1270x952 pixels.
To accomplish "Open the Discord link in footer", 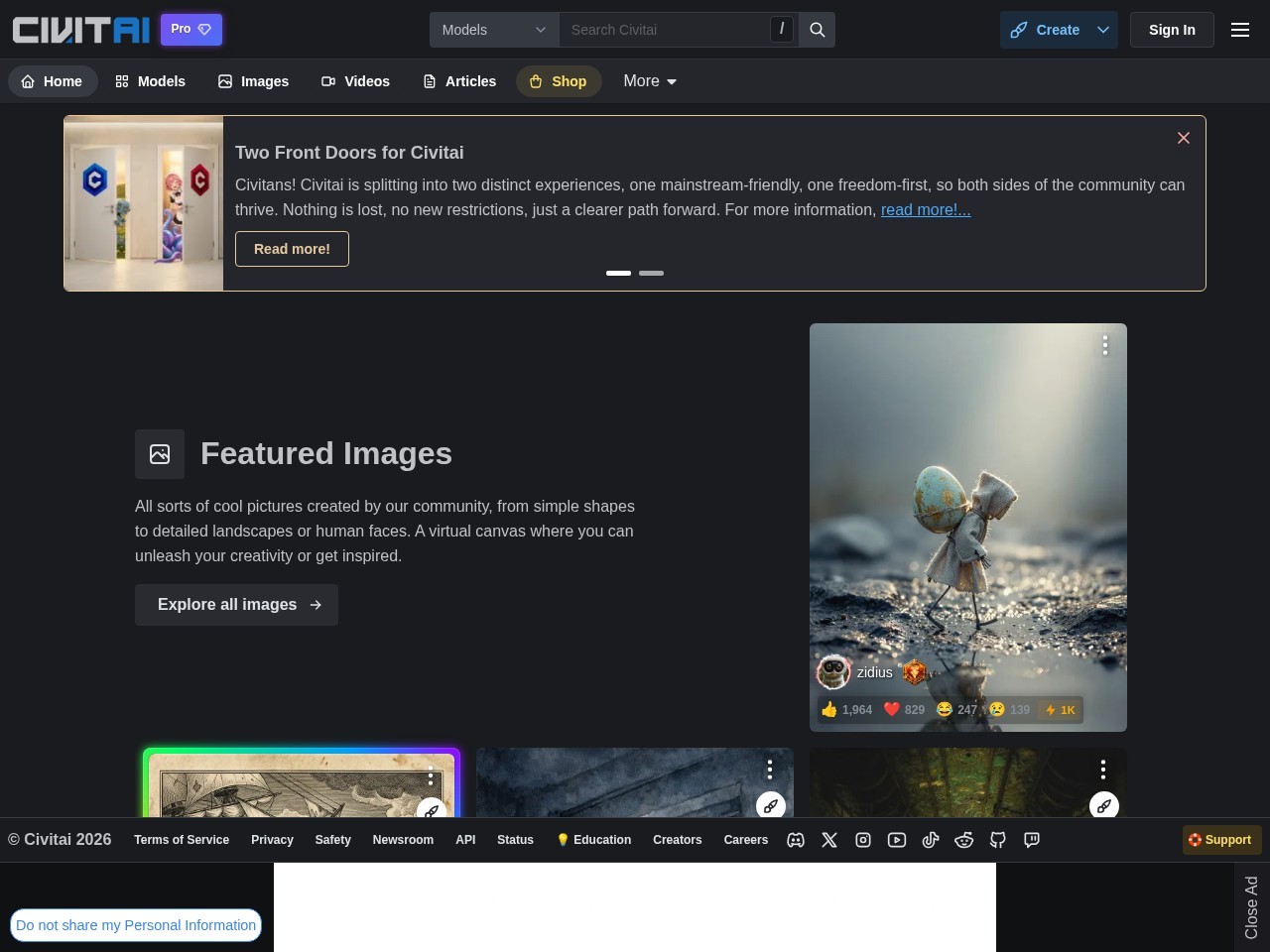I will [x=796, y=840].
